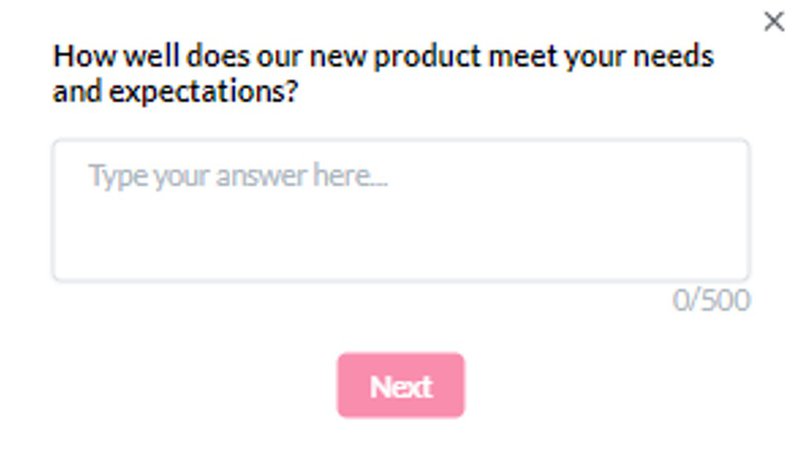Close the survey popup with X icon
This screenshot has width=800, height=454.
point(774,22)
